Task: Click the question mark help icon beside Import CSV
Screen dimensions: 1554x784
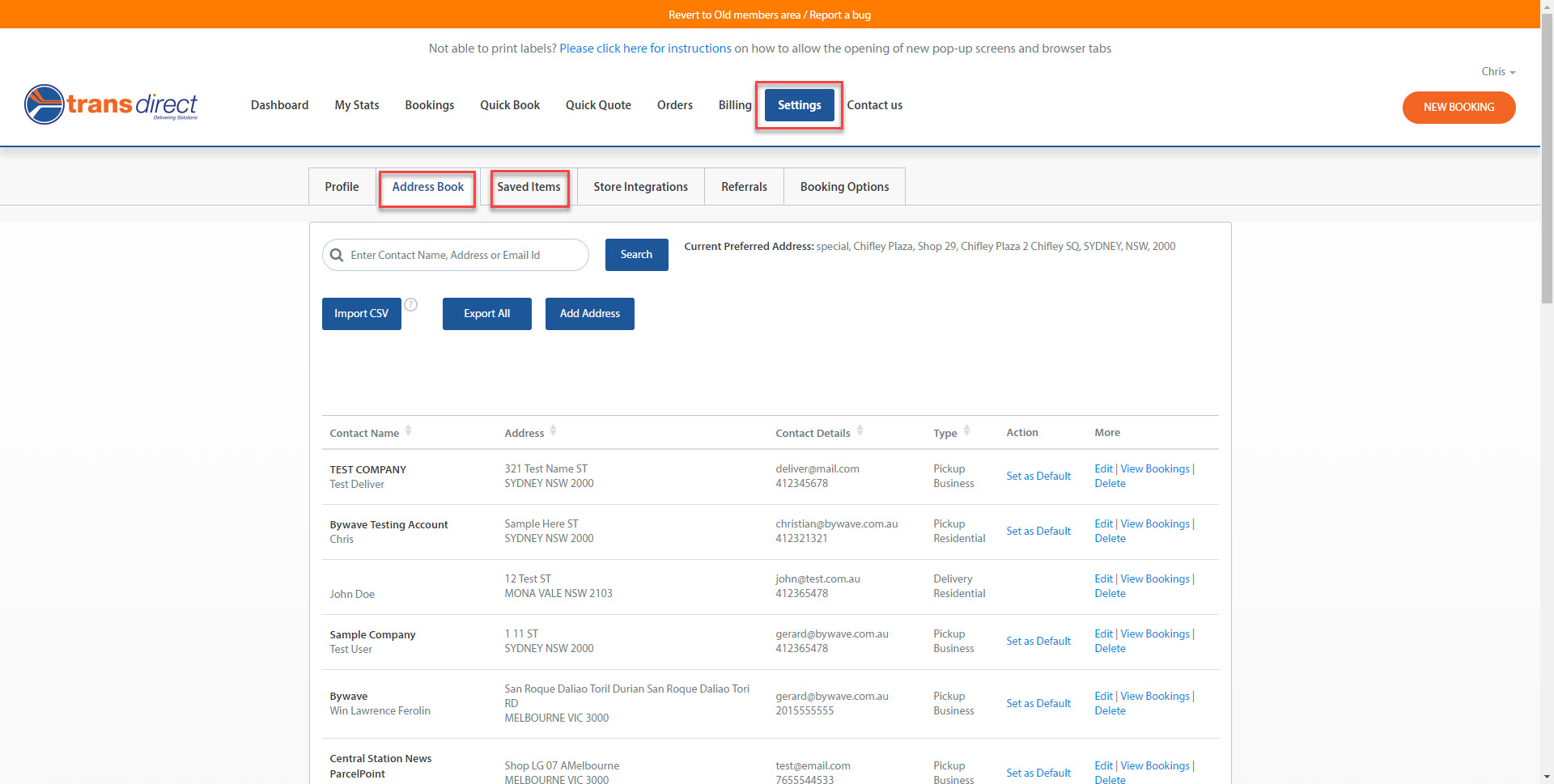Action: (411, 304)
